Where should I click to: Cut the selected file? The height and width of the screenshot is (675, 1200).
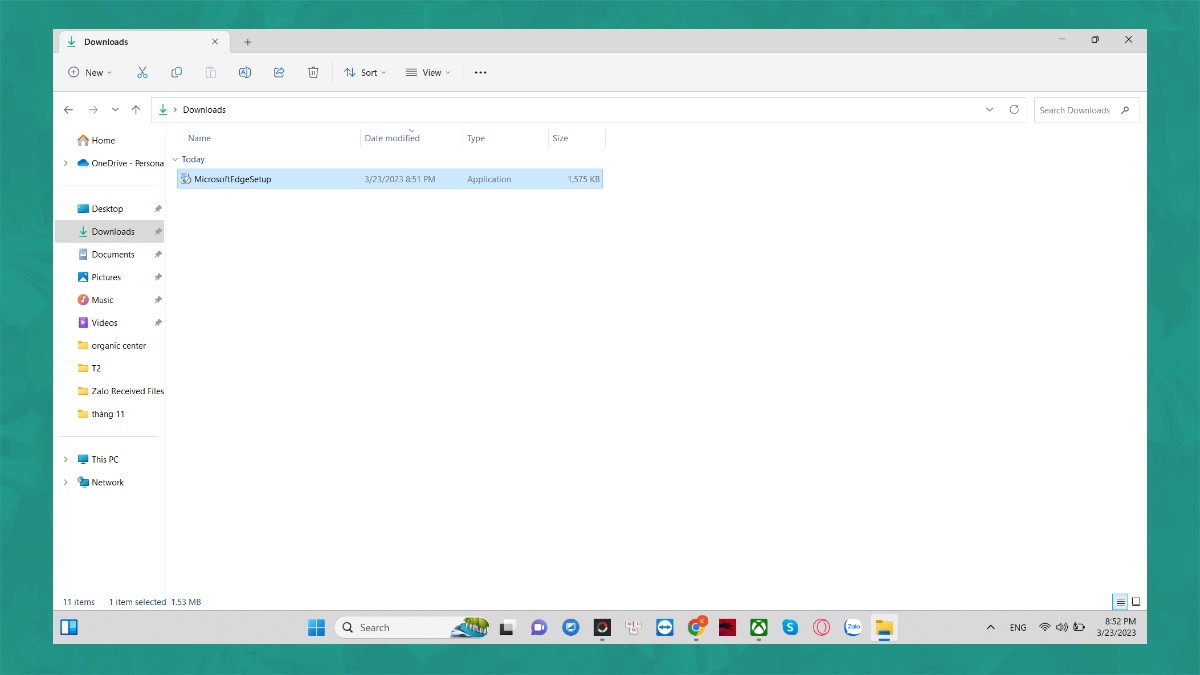click(x=142, y=72)
